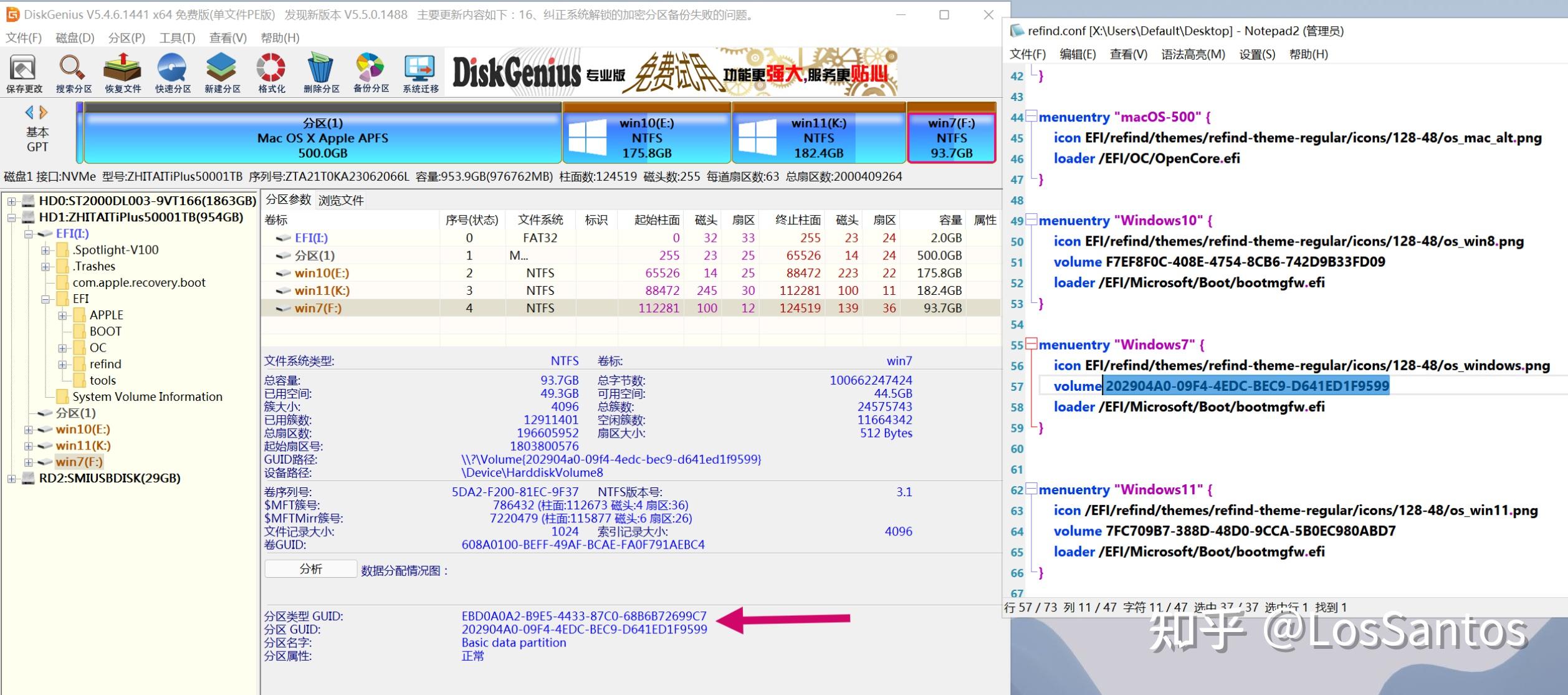The height and width of the screenshot is (695, 1568).
Task: Open Notepad2 设置(S) menu
Action: (x=1257, y=54)
